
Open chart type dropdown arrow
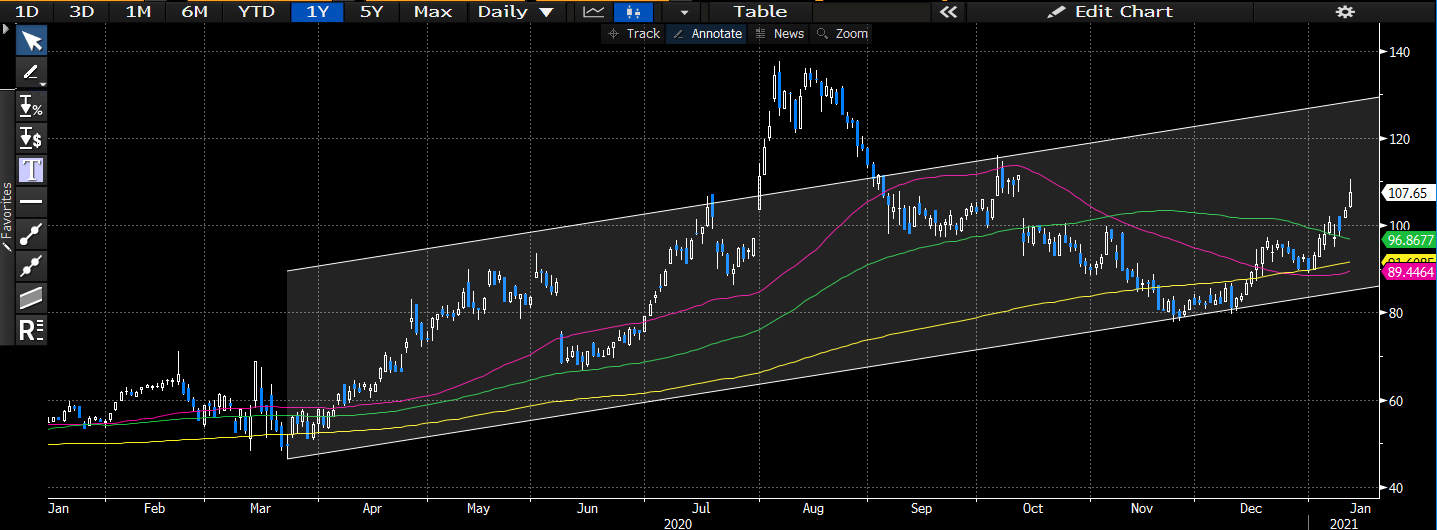coord(683,12)
